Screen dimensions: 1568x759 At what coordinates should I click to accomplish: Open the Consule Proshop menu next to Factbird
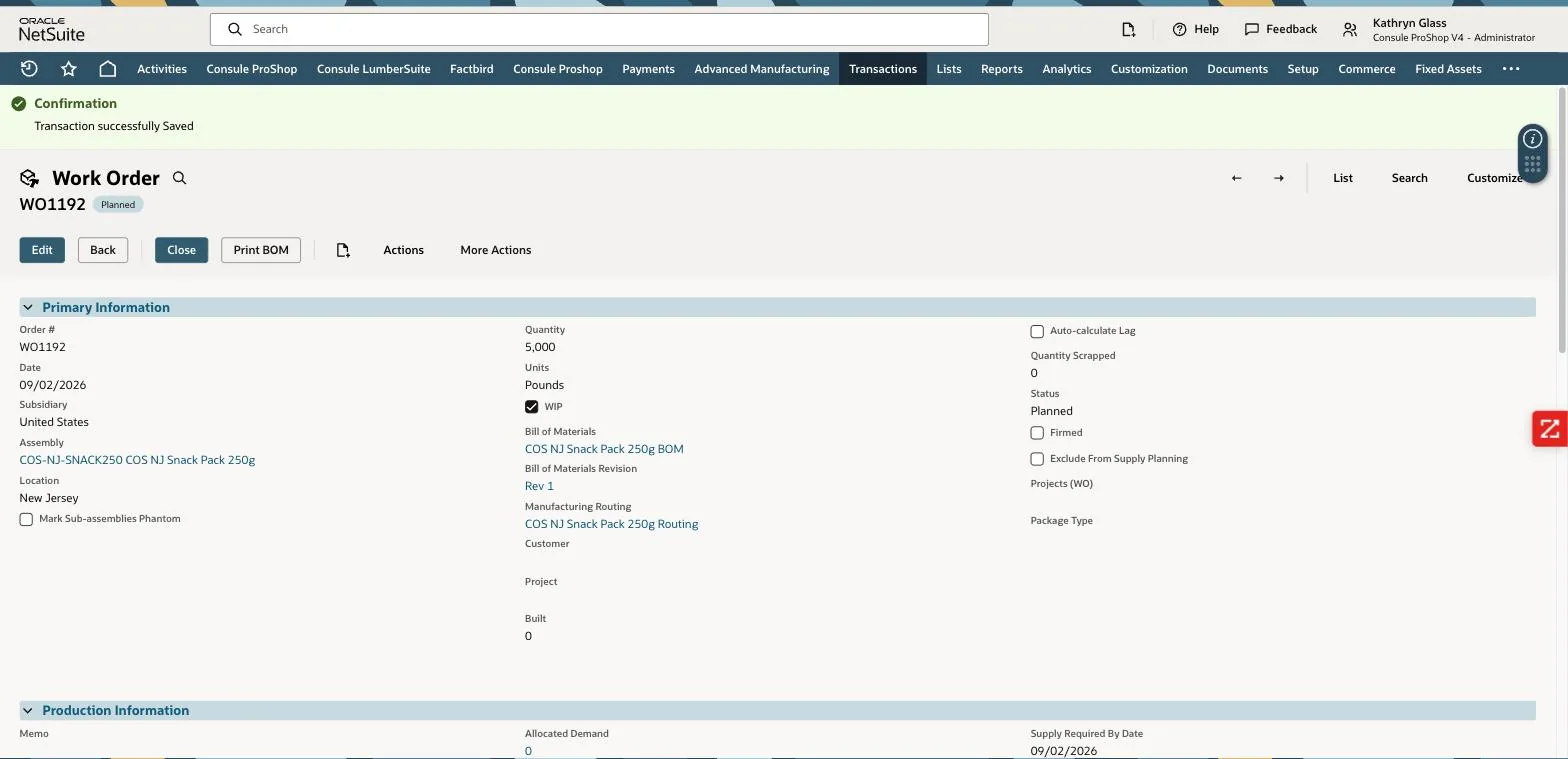tap(558, 69)
